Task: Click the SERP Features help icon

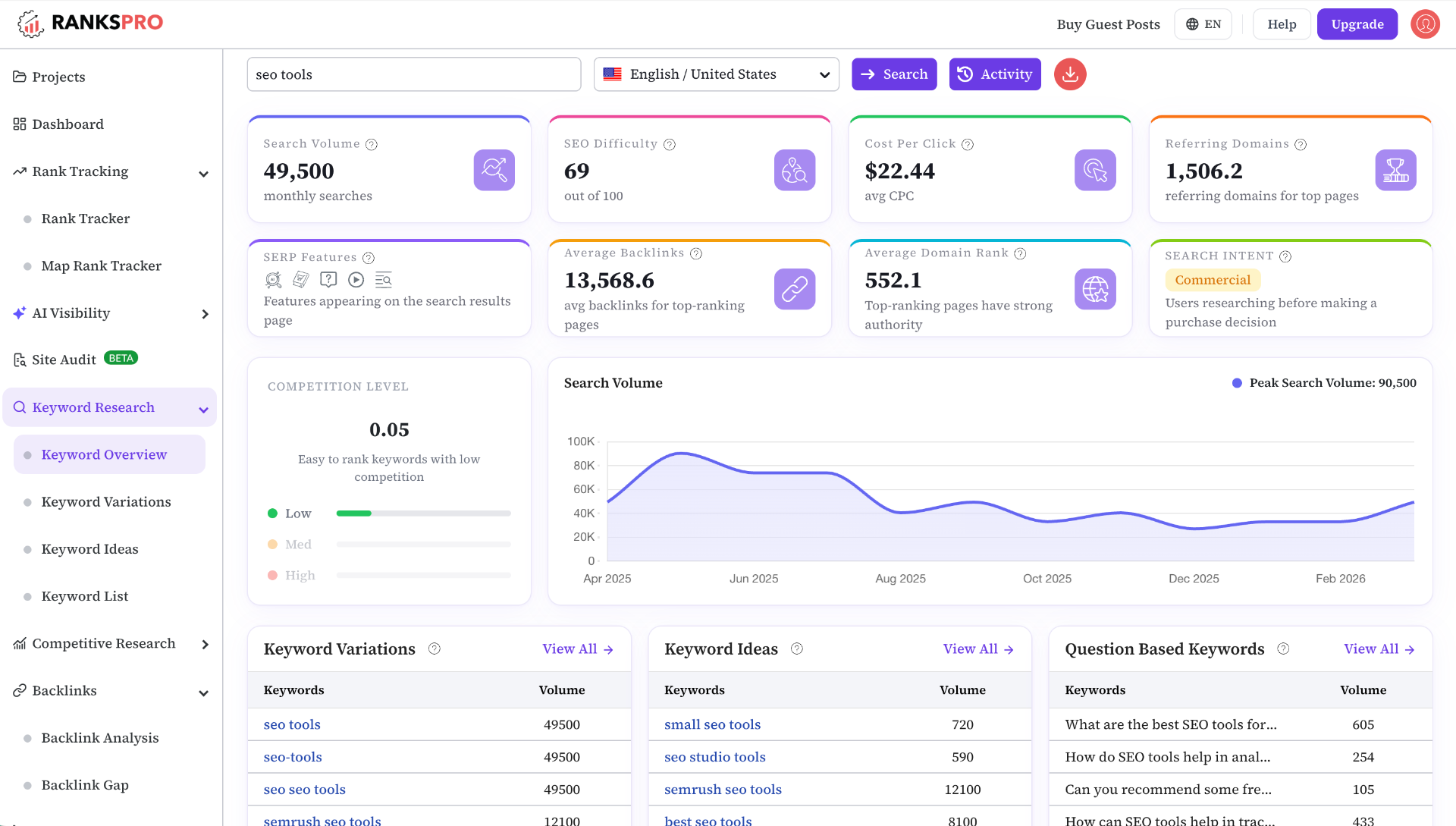Action: (x=369, y=258)
